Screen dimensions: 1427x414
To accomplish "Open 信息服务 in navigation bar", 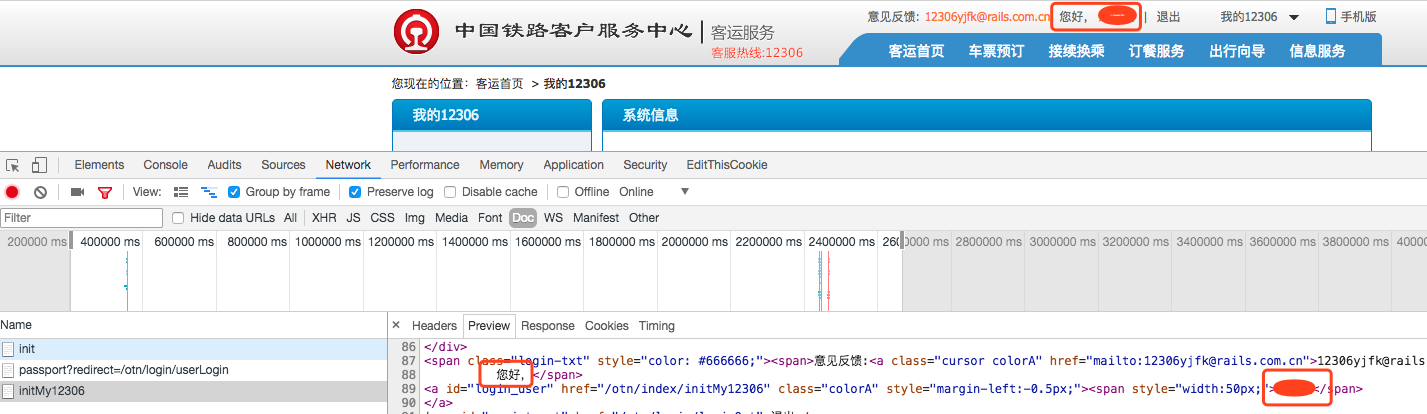I will 1317,51.
